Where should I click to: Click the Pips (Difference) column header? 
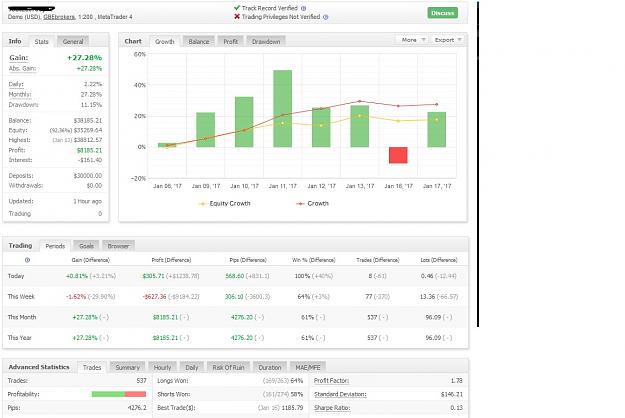248,260
